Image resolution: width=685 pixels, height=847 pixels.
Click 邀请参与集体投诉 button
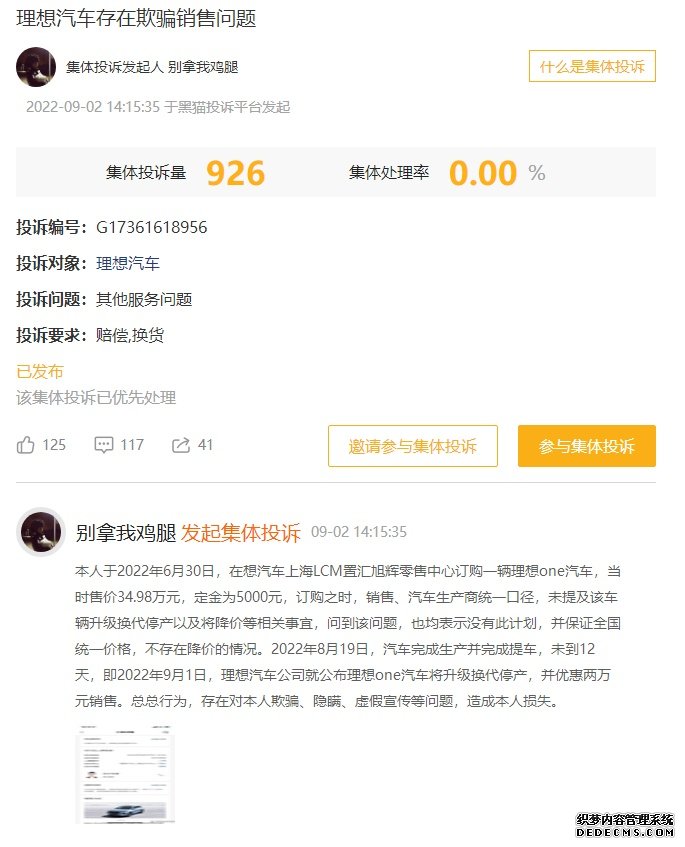coord(413,446)
